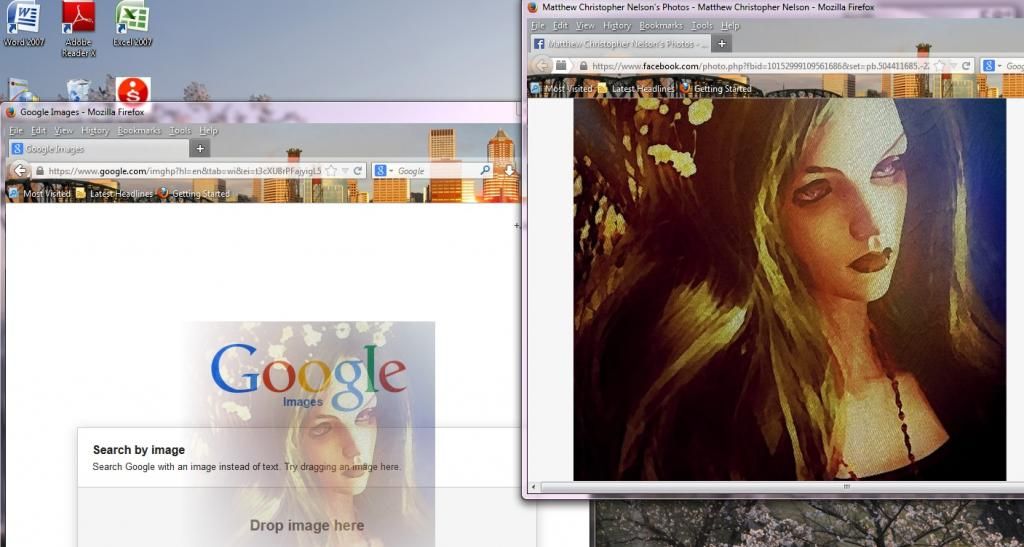Open the History menu in the Facebook window

[616, 25]
